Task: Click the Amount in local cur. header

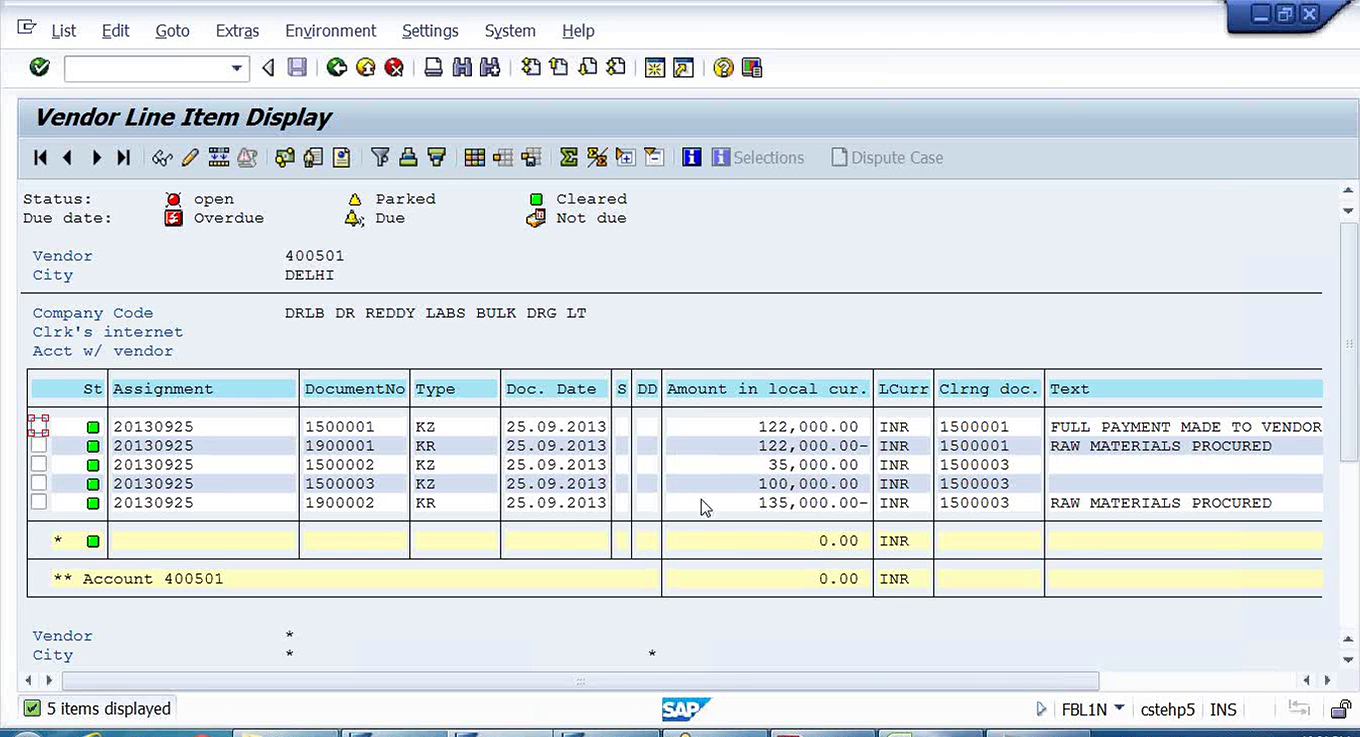Action: click(767, 389)
